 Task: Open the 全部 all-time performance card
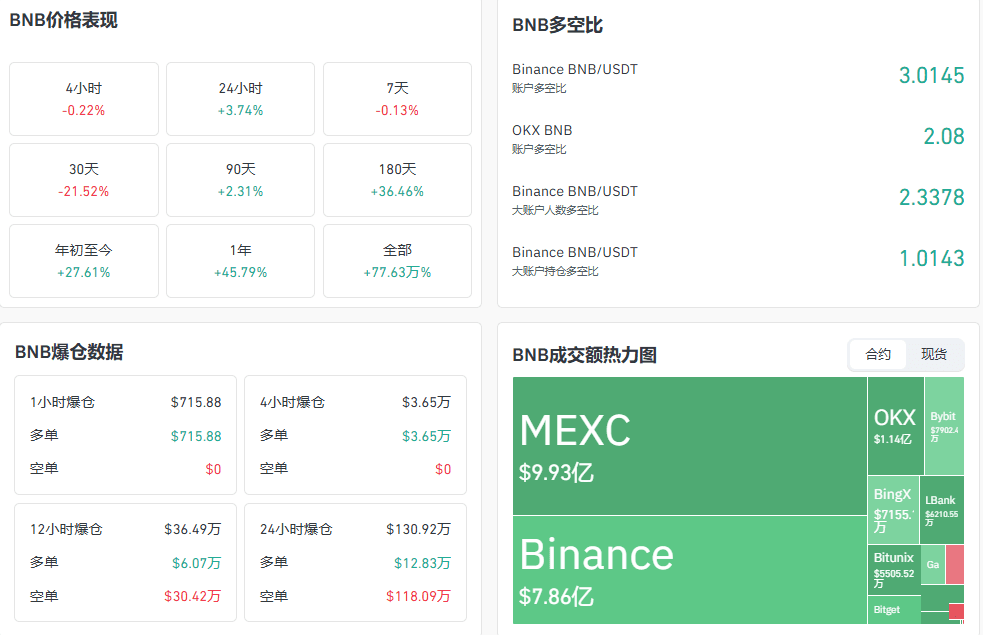click(x=397, y=260)
